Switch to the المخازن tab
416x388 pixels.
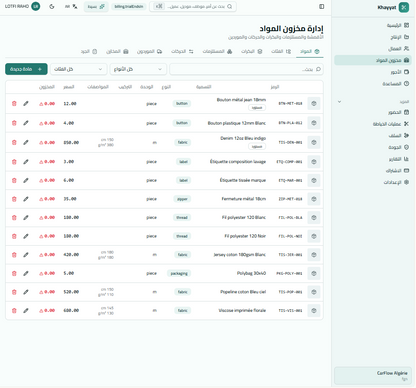pyautogui.click(x=117, y=51)
